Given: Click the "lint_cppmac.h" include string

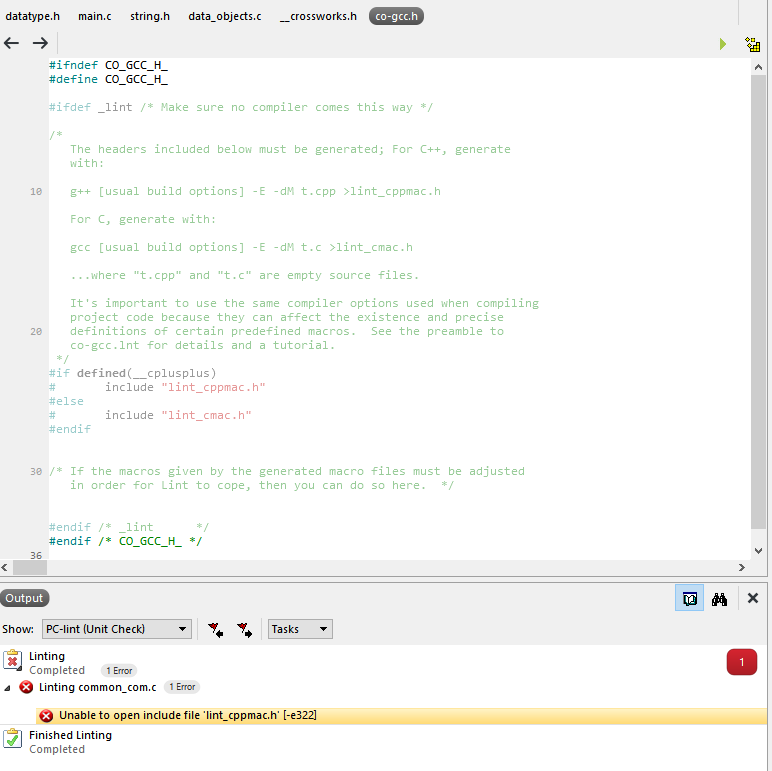Looking at the screenshot, I should 213,387.
